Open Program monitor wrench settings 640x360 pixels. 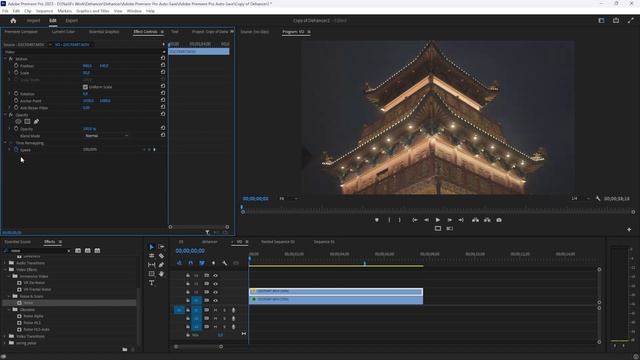pos(598,199)
